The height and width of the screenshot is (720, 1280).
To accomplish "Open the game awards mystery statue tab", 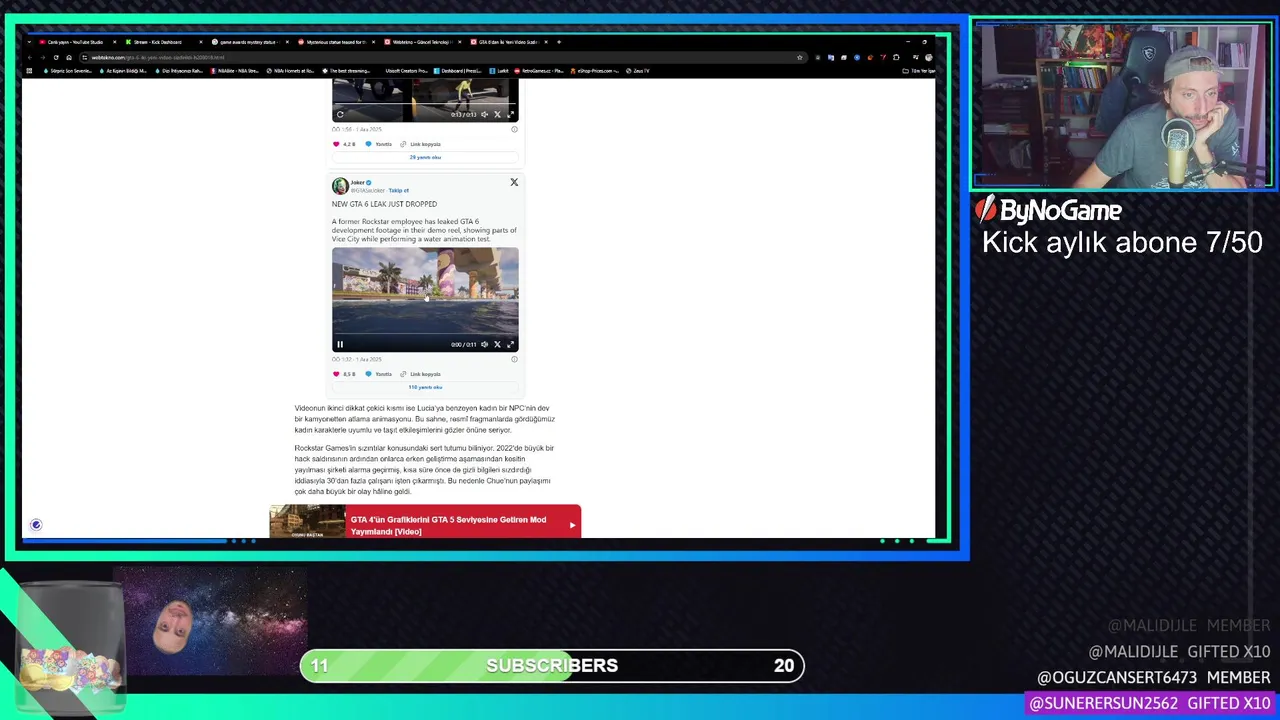I will coord(251,42).
